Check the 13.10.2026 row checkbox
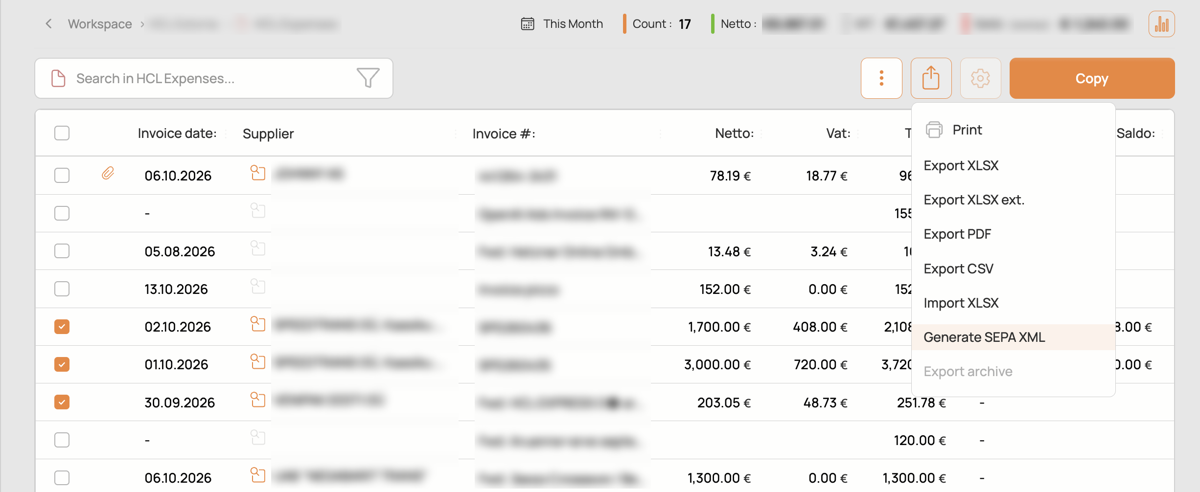The image size is (1200, 492). click(62, 289)
